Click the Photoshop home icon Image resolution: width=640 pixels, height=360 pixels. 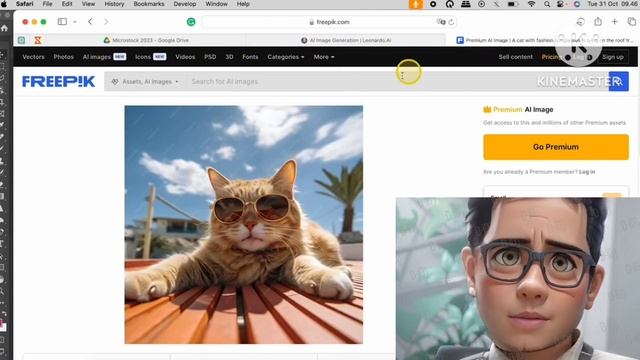click(4, 28)
